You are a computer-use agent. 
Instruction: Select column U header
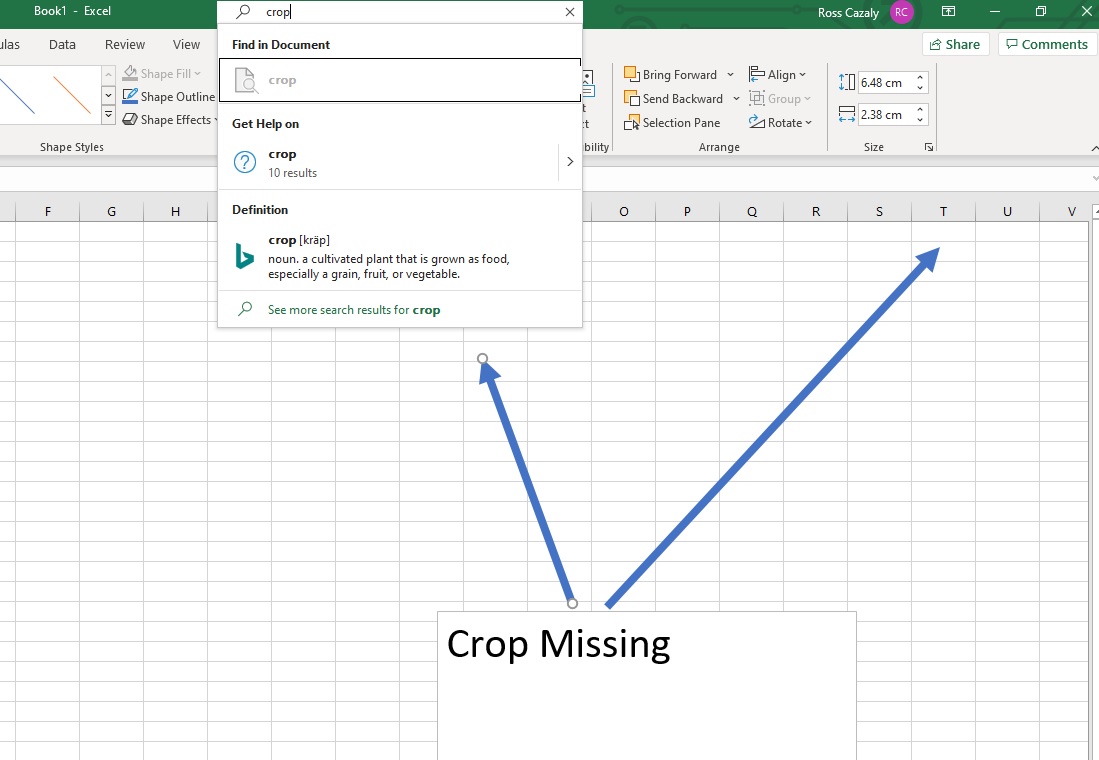1007,211
